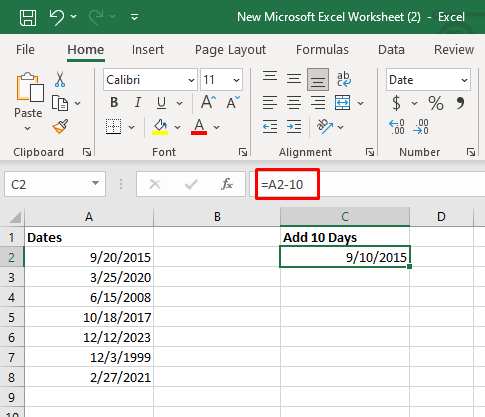485x417 pixels.
Task: Click the Undo arrow icon
Action: (x=57, y=17)
